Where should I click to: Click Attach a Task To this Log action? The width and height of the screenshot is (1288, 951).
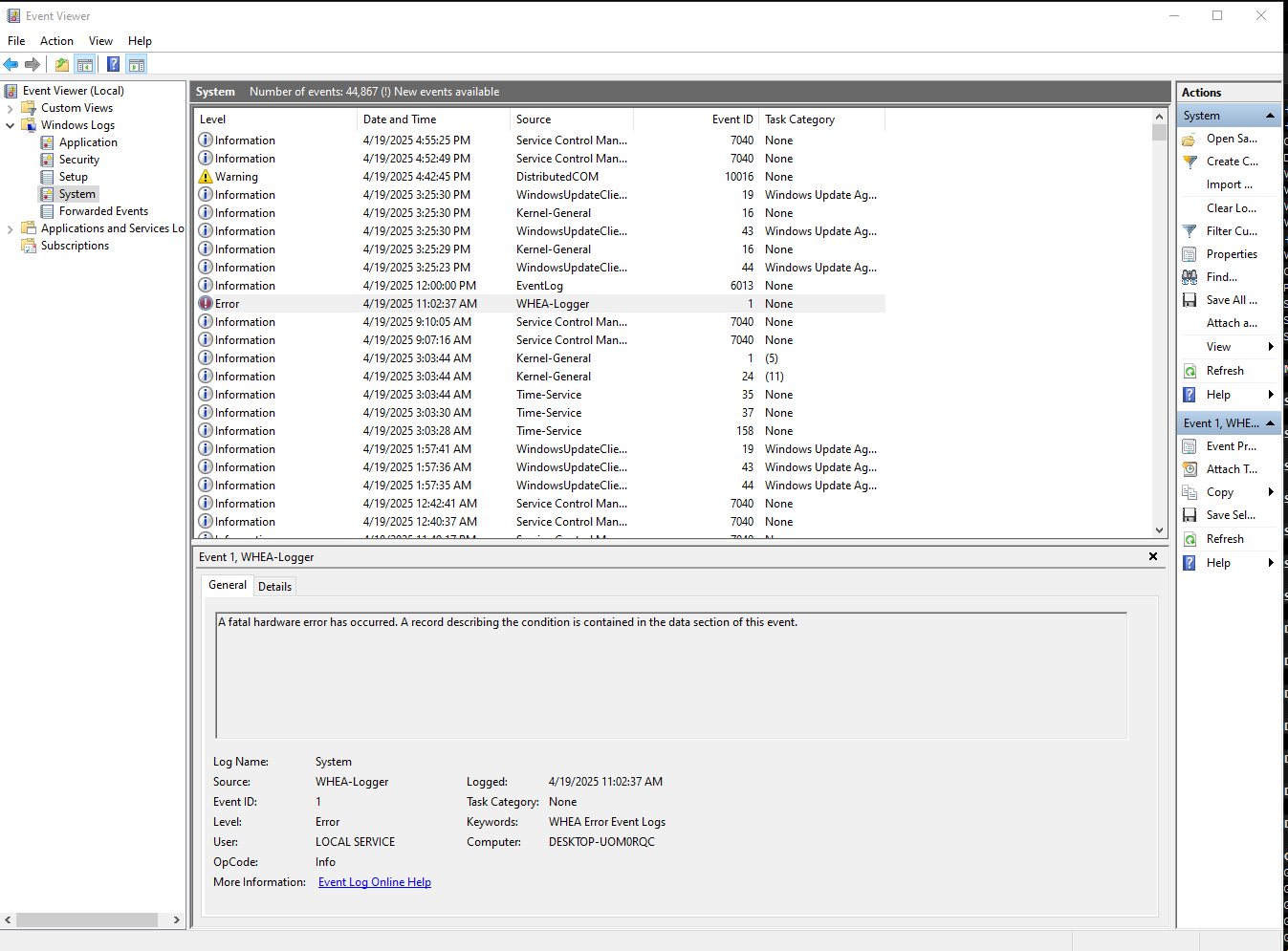[x=1232, y=323]
